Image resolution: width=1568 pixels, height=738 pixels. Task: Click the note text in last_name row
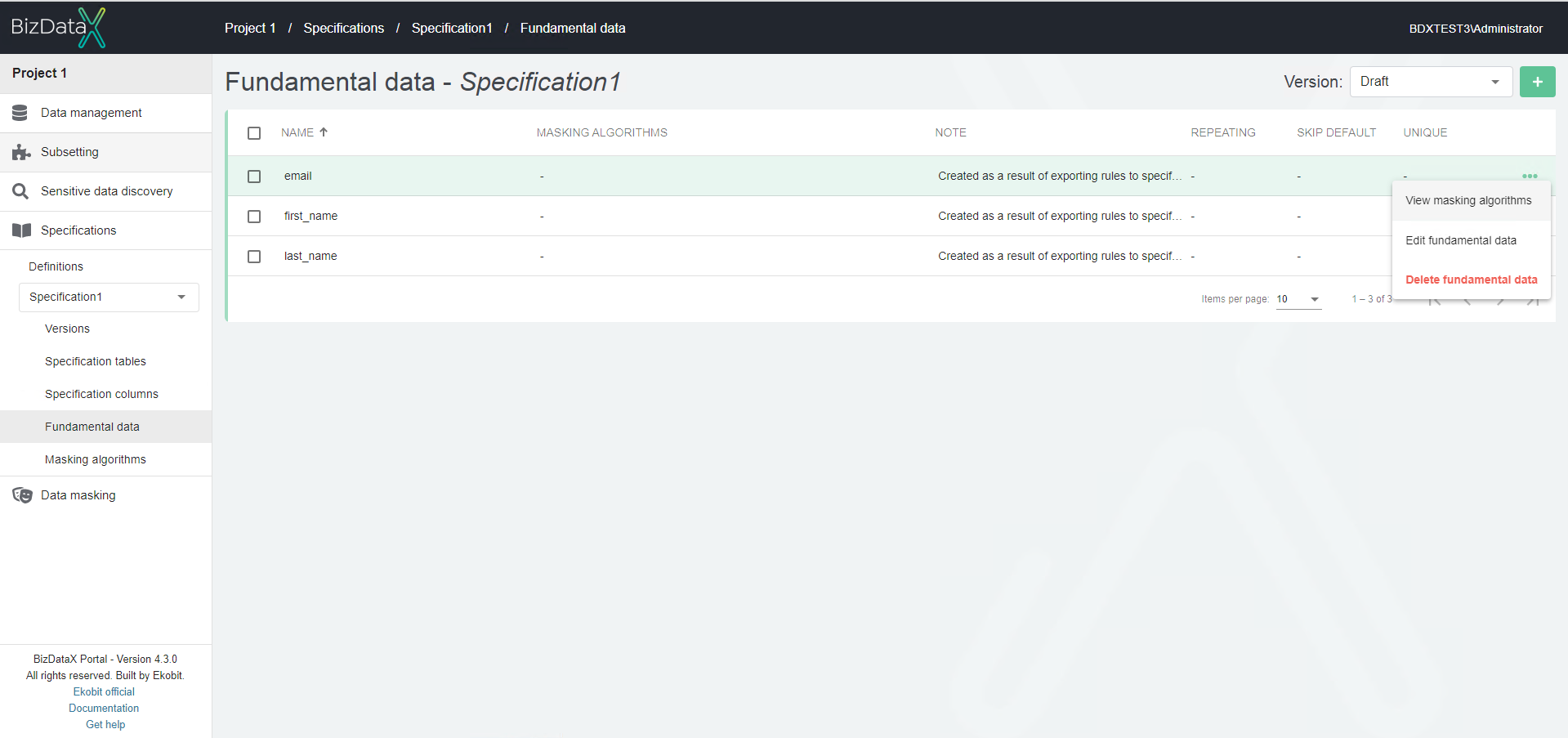pyautogui.click(x=1060, y=256)
